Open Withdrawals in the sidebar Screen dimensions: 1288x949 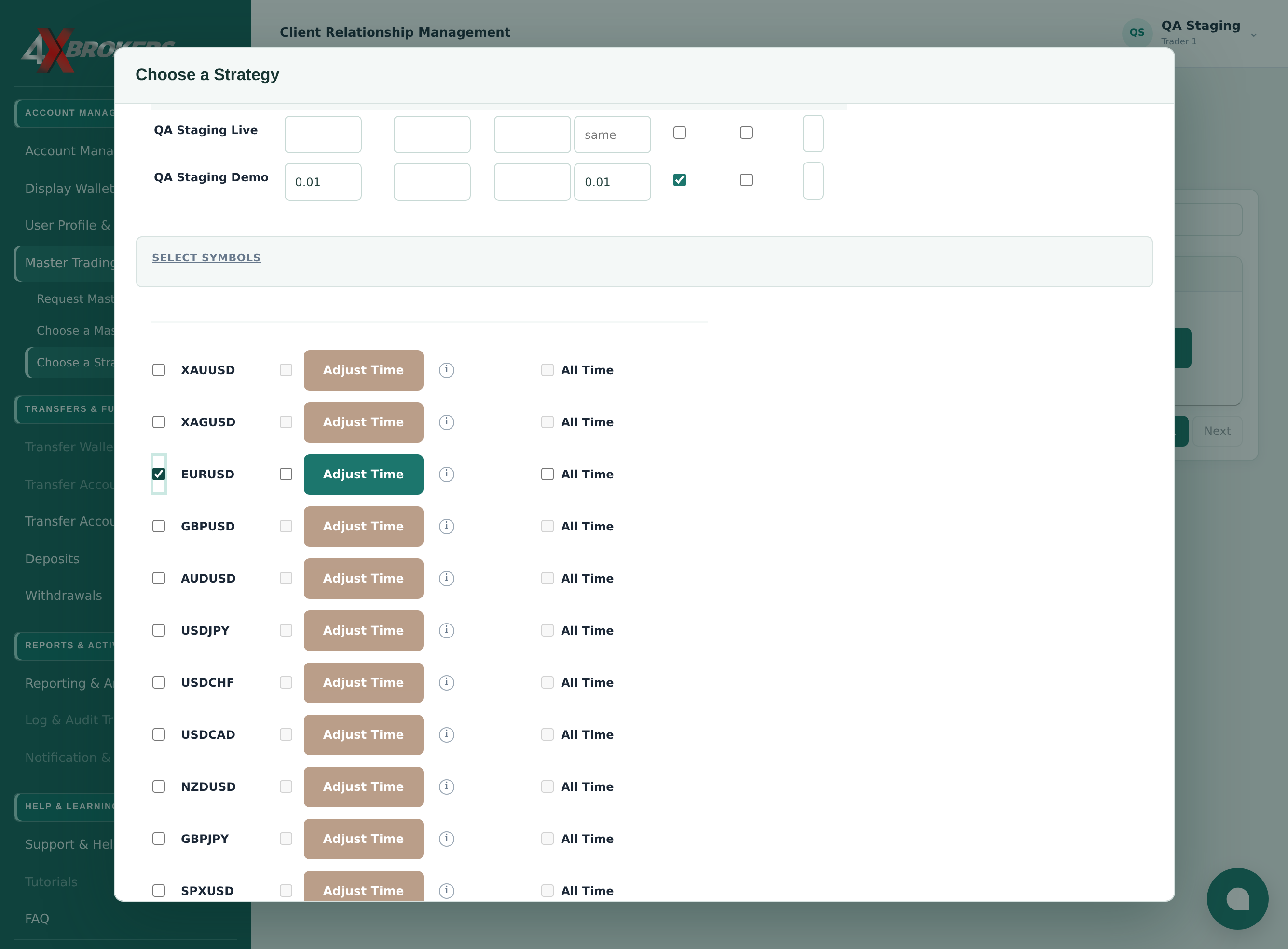(x=63, y=596)
